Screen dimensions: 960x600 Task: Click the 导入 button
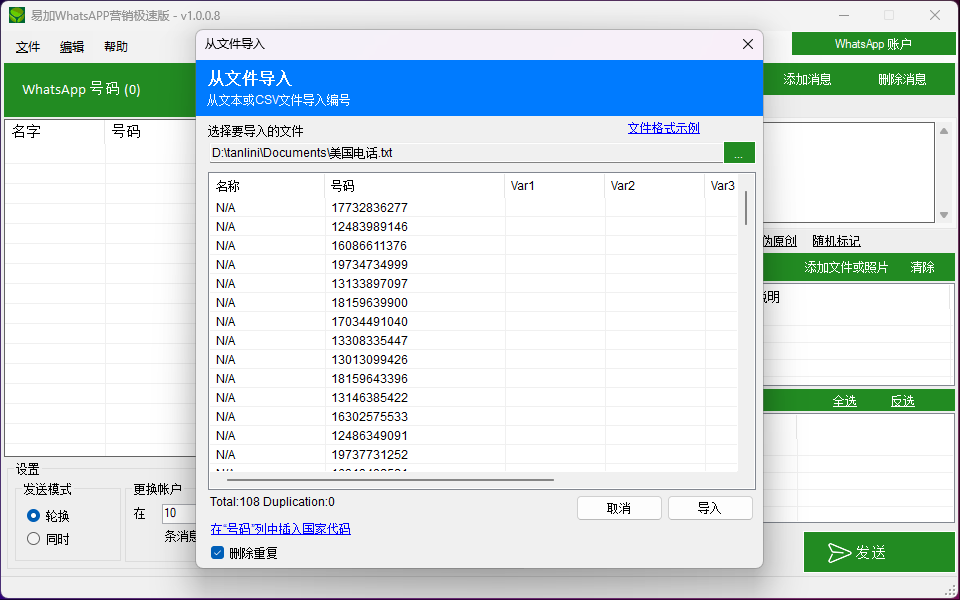pos(710,508)
